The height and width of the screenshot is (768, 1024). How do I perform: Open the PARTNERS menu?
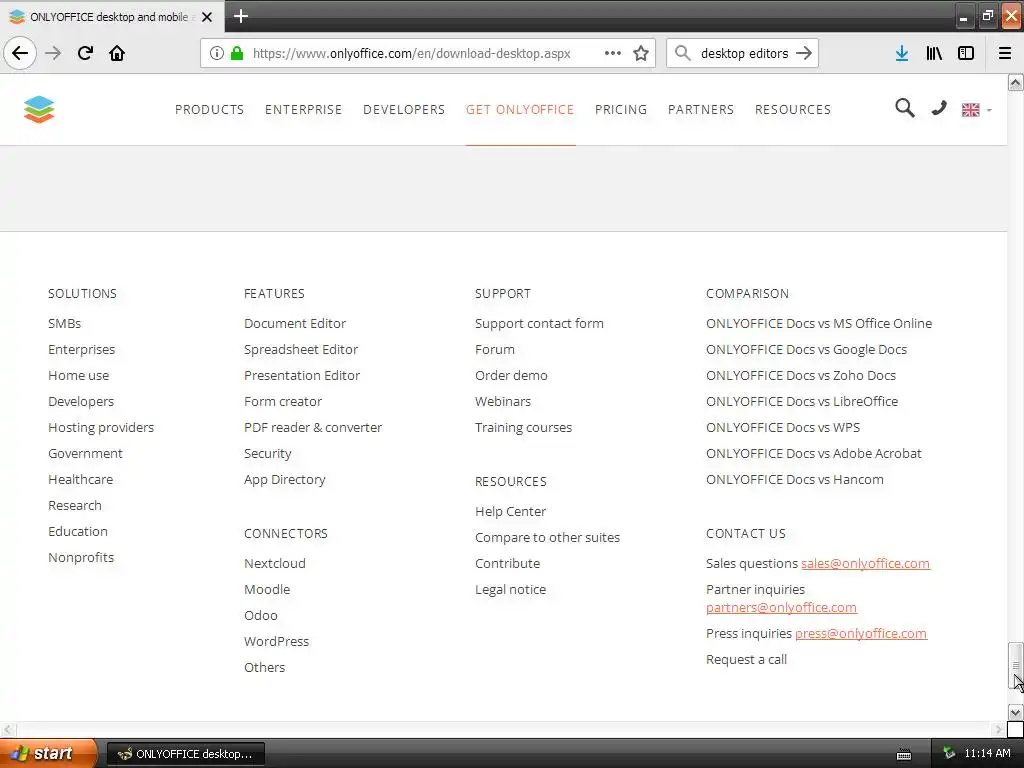(x=701, y=110)
